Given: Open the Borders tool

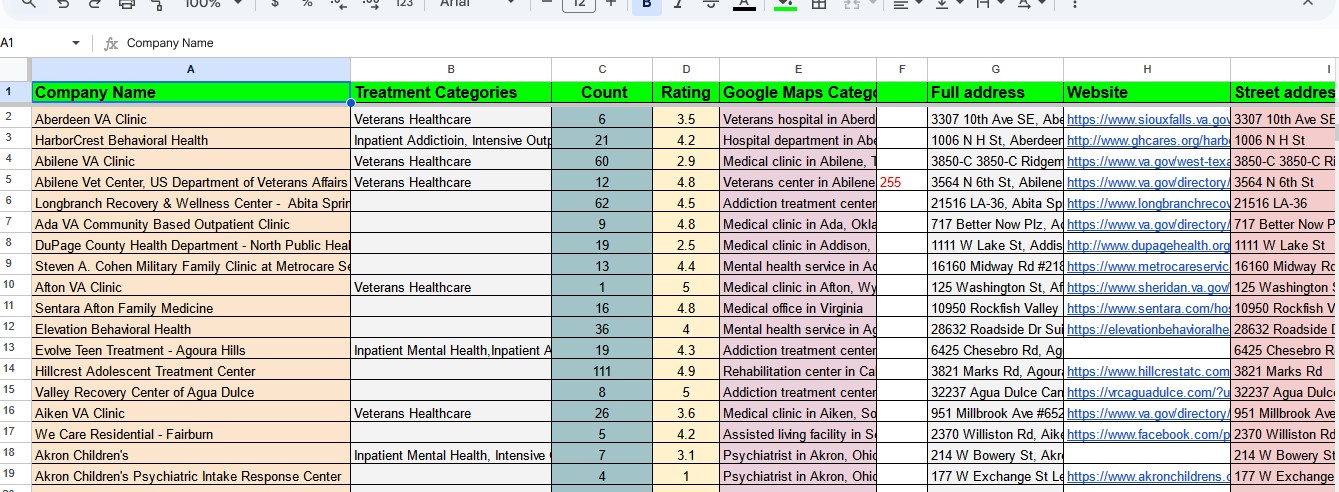Looking at the screenshot, I should (819, 3).
